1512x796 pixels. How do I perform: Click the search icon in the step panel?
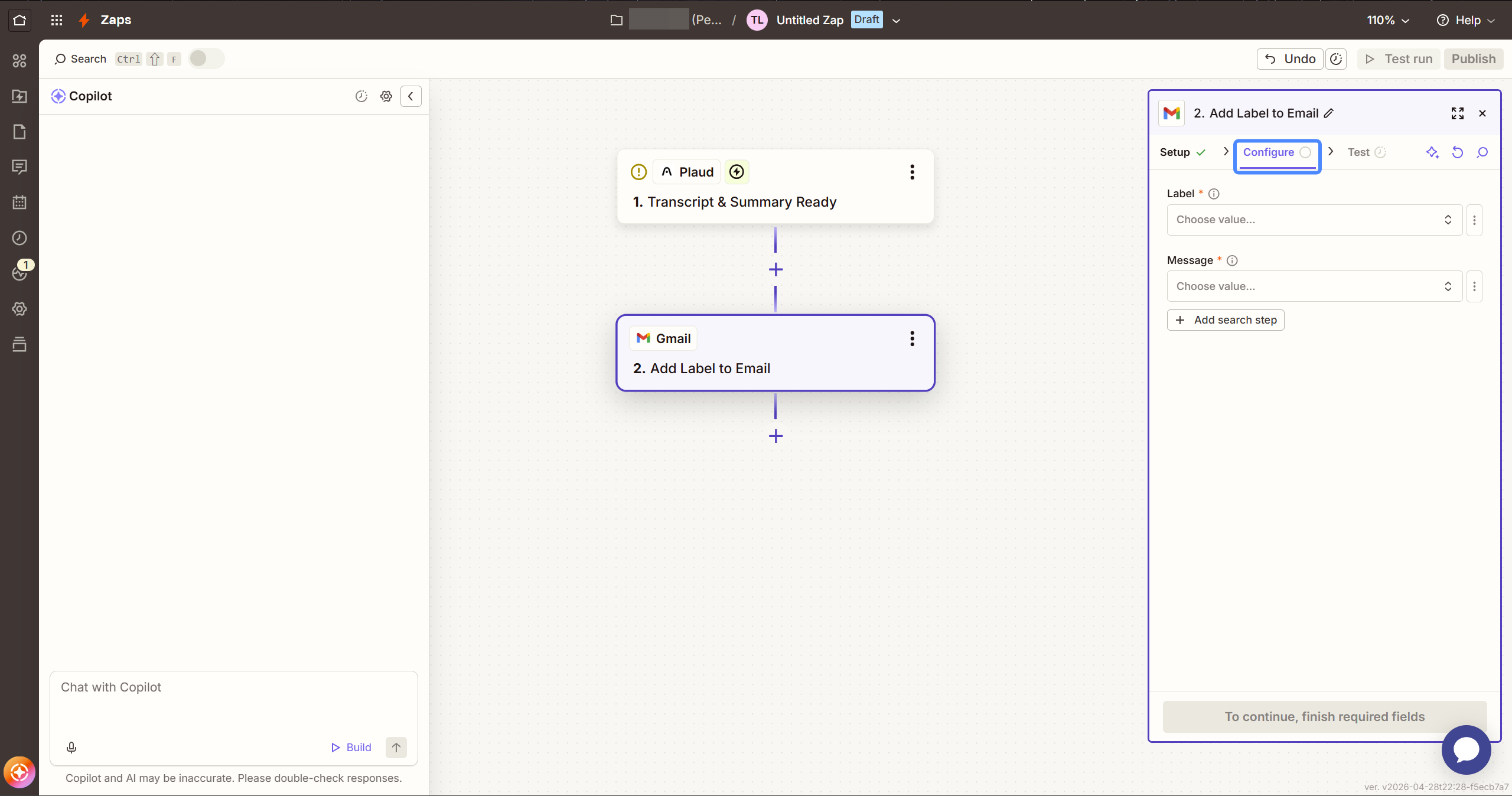coord(1482,152)
